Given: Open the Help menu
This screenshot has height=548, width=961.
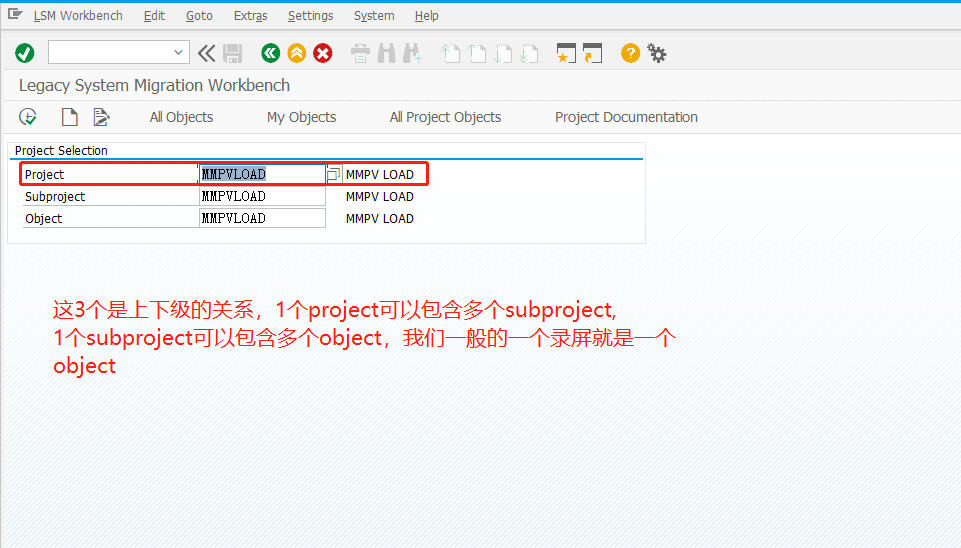Looking at the screenshot, I should click(427, 15).
